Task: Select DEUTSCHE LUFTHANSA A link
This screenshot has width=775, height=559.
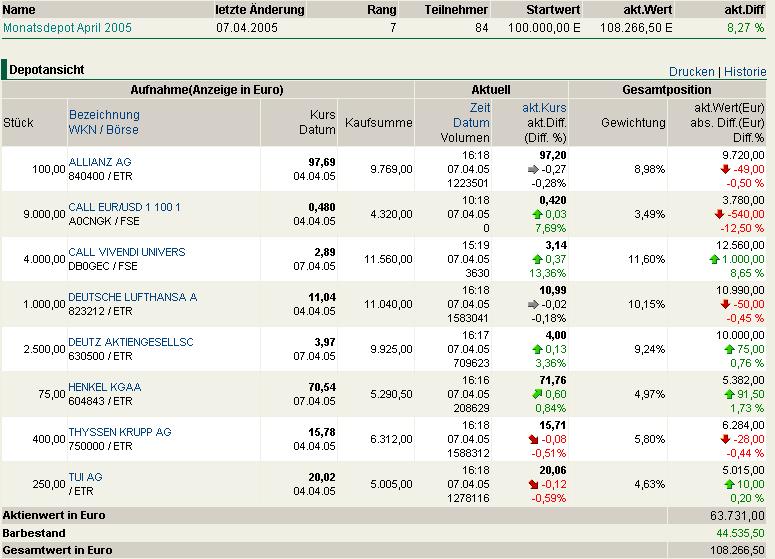Action: [x=133, y=297]
